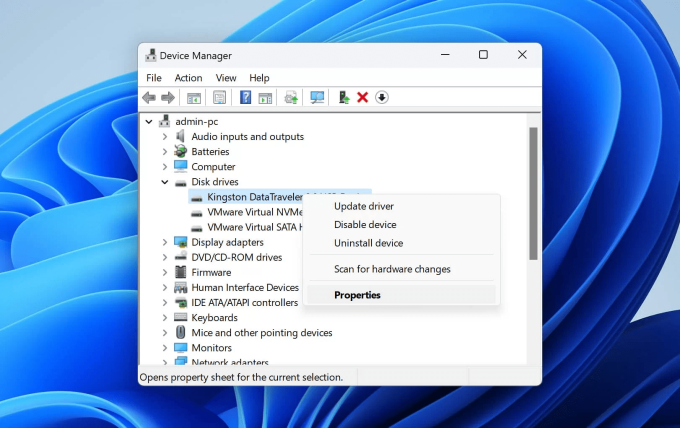Image resolution: width=680 pixels, height=428 pixels.
Task: Open the View menu
Action: tap(226, 78)
